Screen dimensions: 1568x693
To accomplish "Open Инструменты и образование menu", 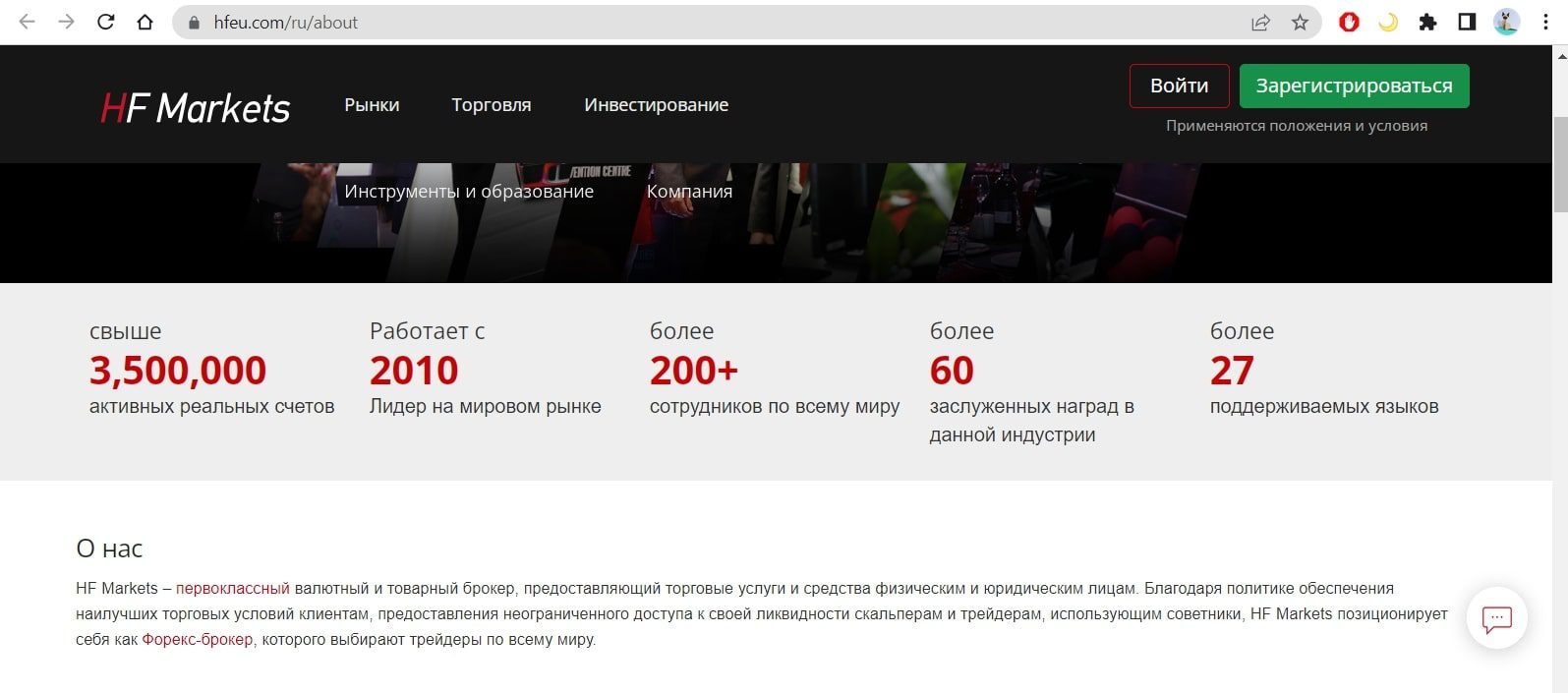I will coord(469,192).
